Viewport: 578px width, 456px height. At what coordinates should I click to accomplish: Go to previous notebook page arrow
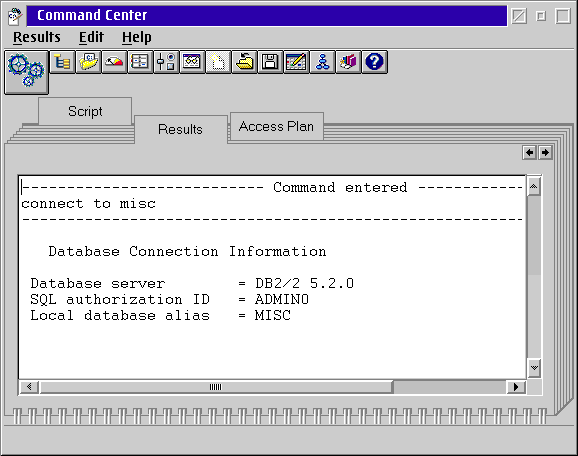530,152
